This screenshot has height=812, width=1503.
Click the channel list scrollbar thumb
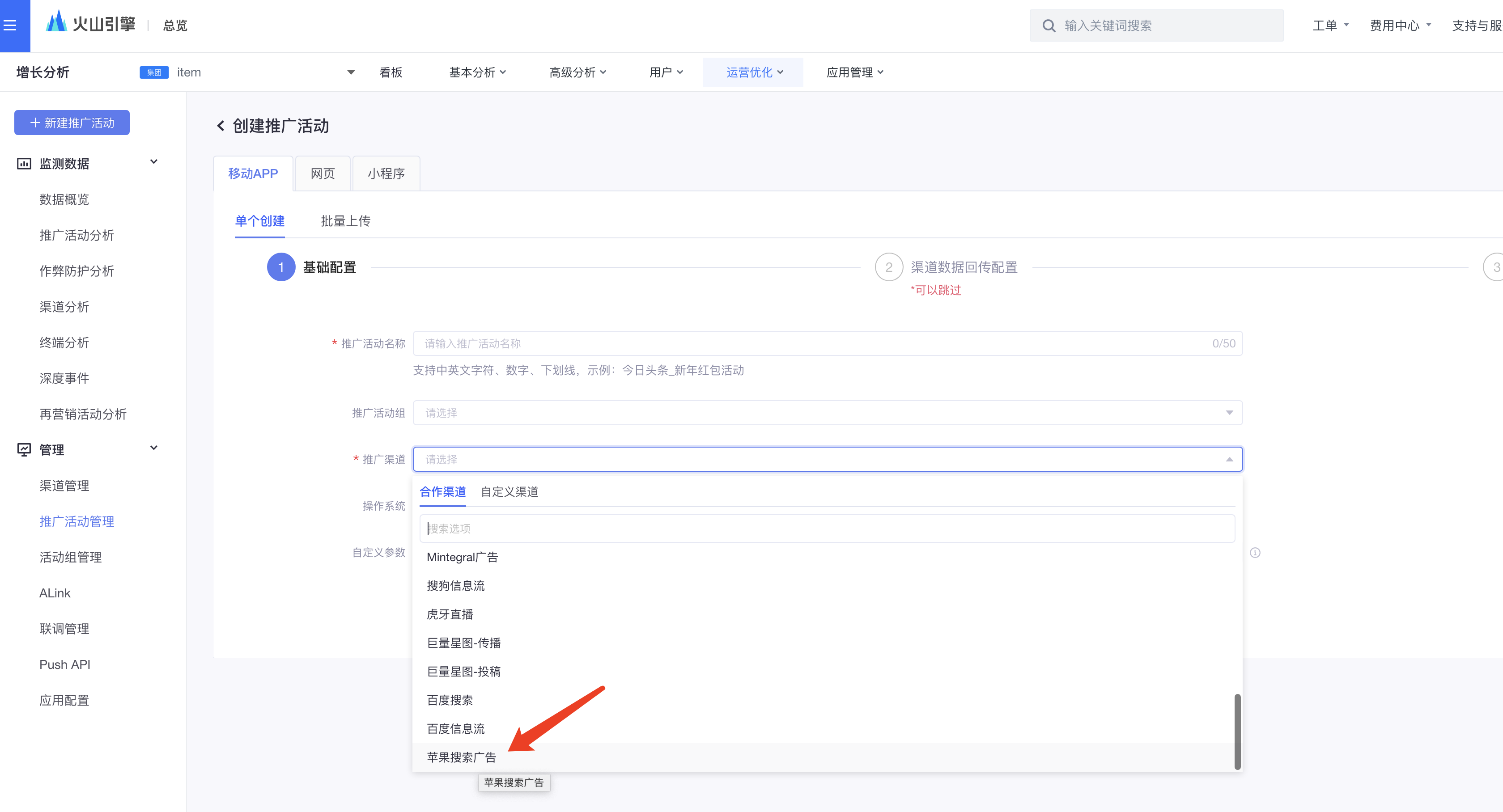click(1237, 732)
